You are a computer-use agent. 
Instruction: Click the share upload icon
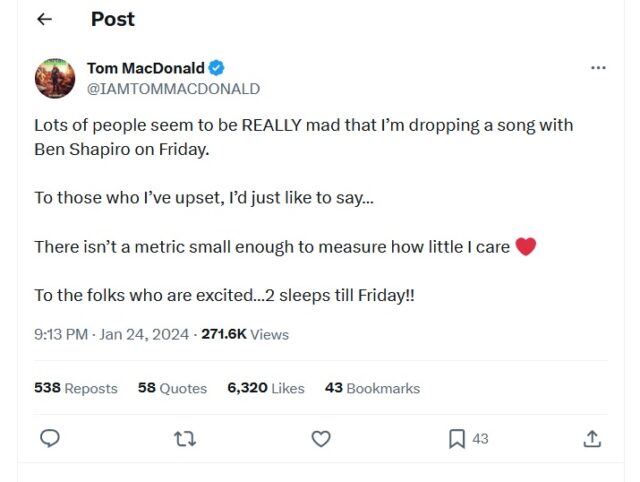coord(591,438)
